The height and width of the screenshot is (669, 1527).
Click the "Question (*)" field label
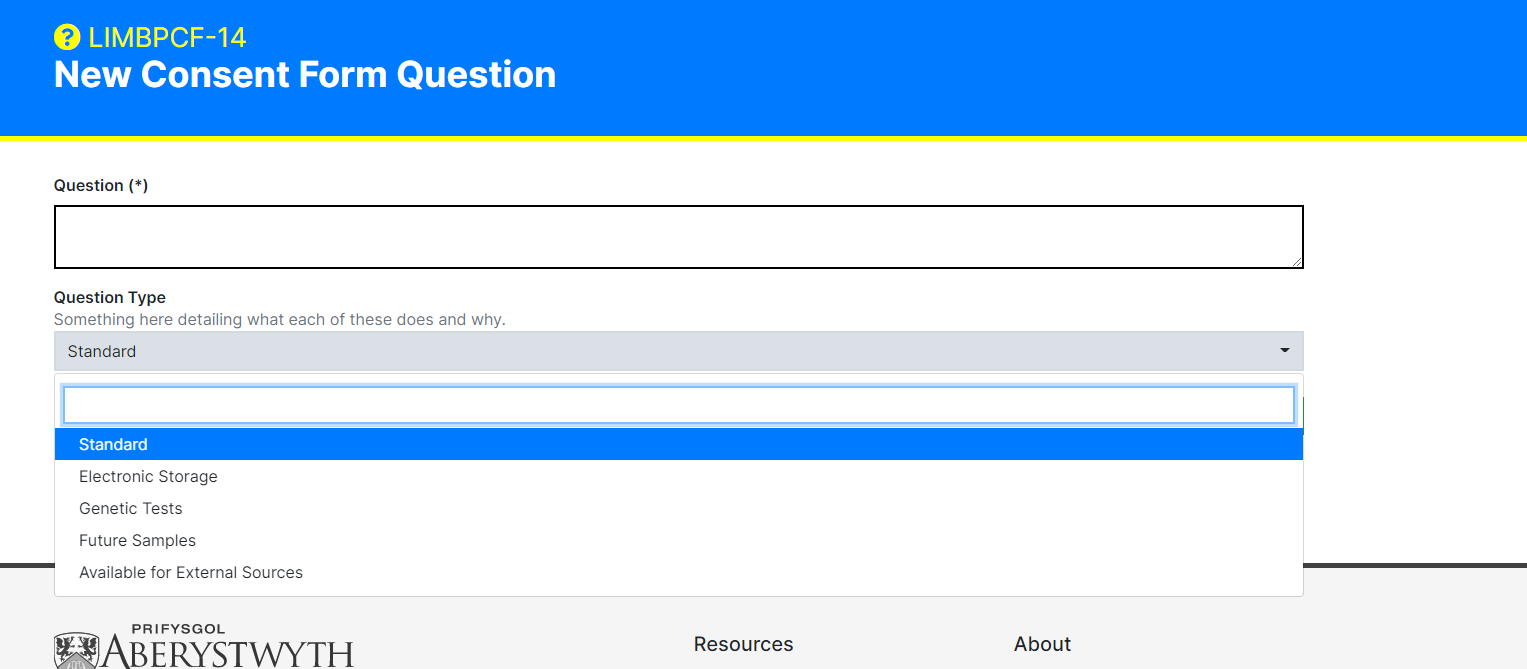coord(101,185)
